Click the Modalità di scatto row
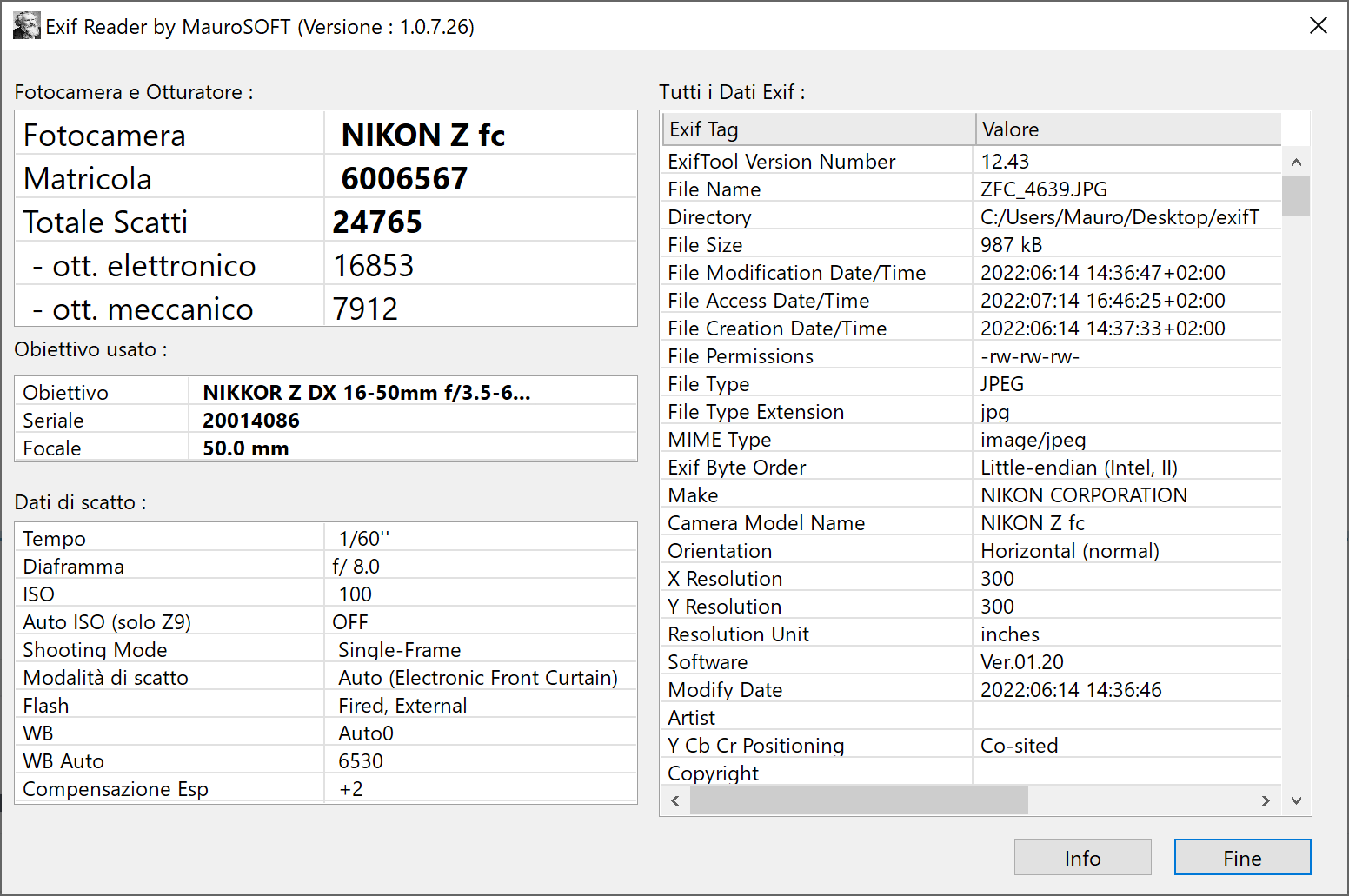Image resolution: width=1349 pixels, height=896 pixels. [326, 678]
